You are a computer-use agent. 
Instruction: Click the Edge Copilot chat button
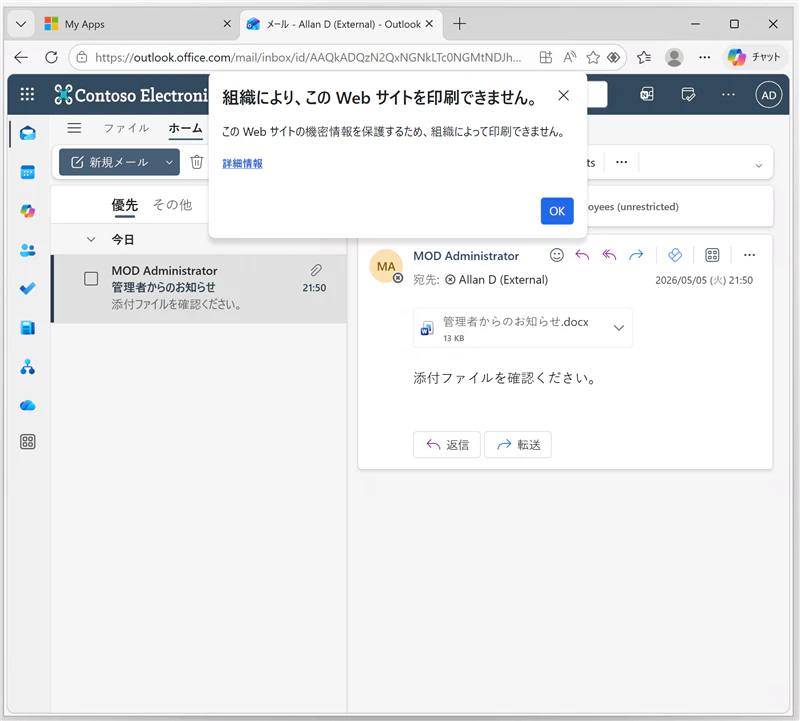coord(754,57)
